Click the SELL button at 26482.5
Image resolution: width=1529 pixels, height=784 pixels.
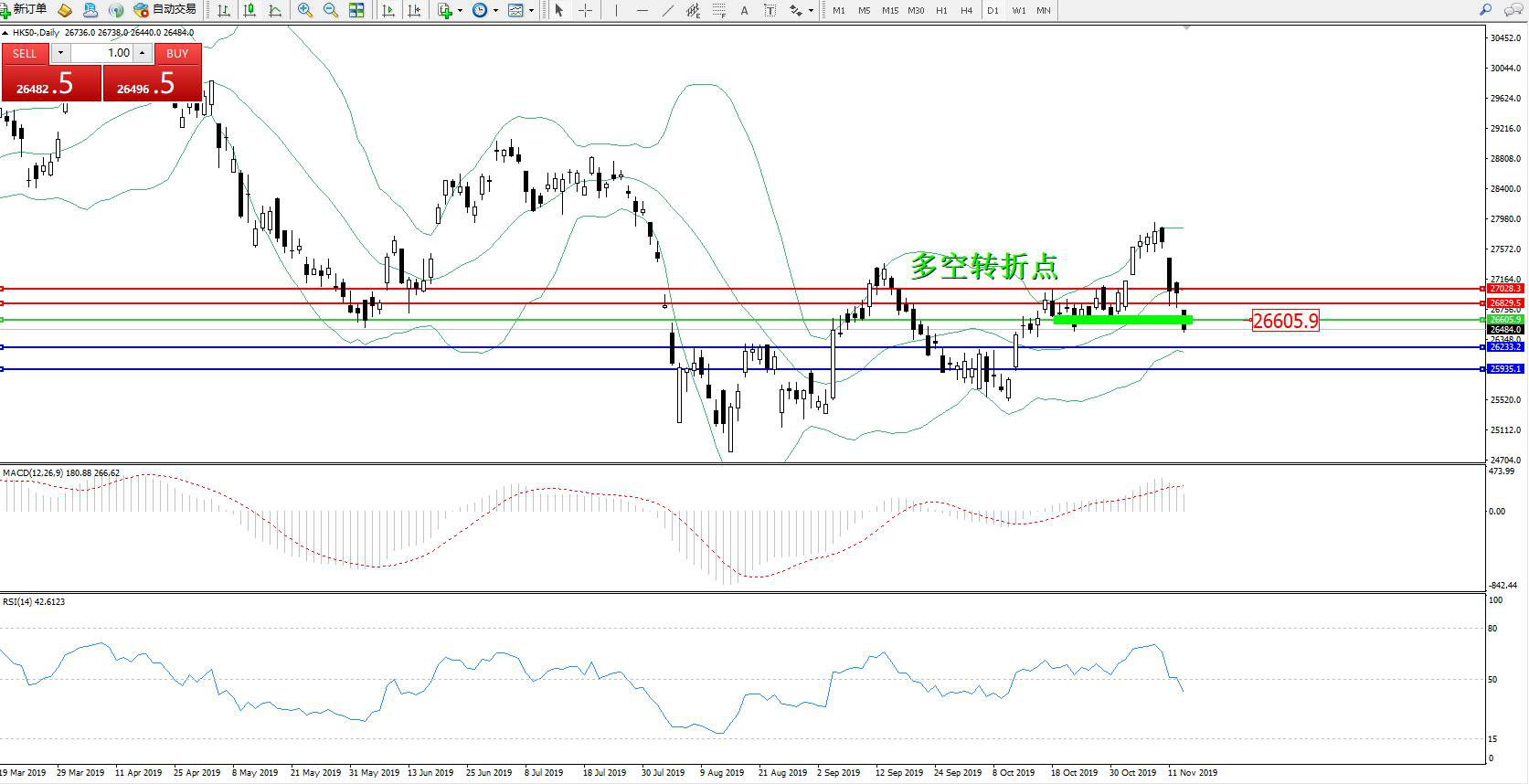pos(50,83)
